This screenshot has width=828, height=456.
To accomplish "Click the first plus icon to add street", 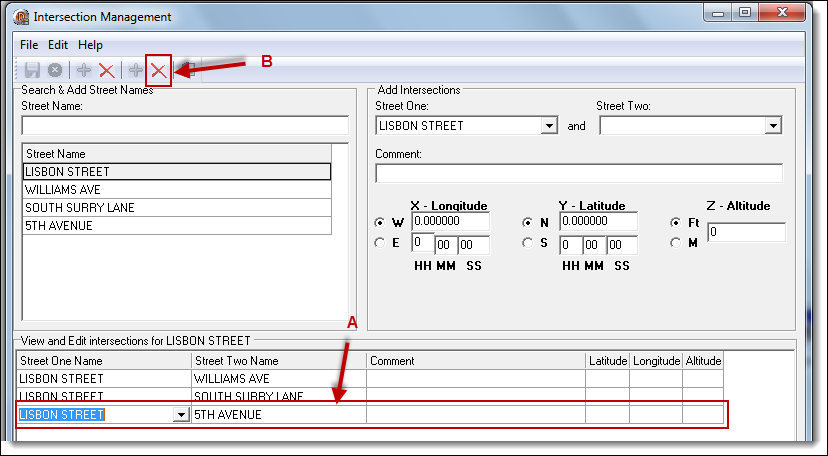I will tap(84, 70).
